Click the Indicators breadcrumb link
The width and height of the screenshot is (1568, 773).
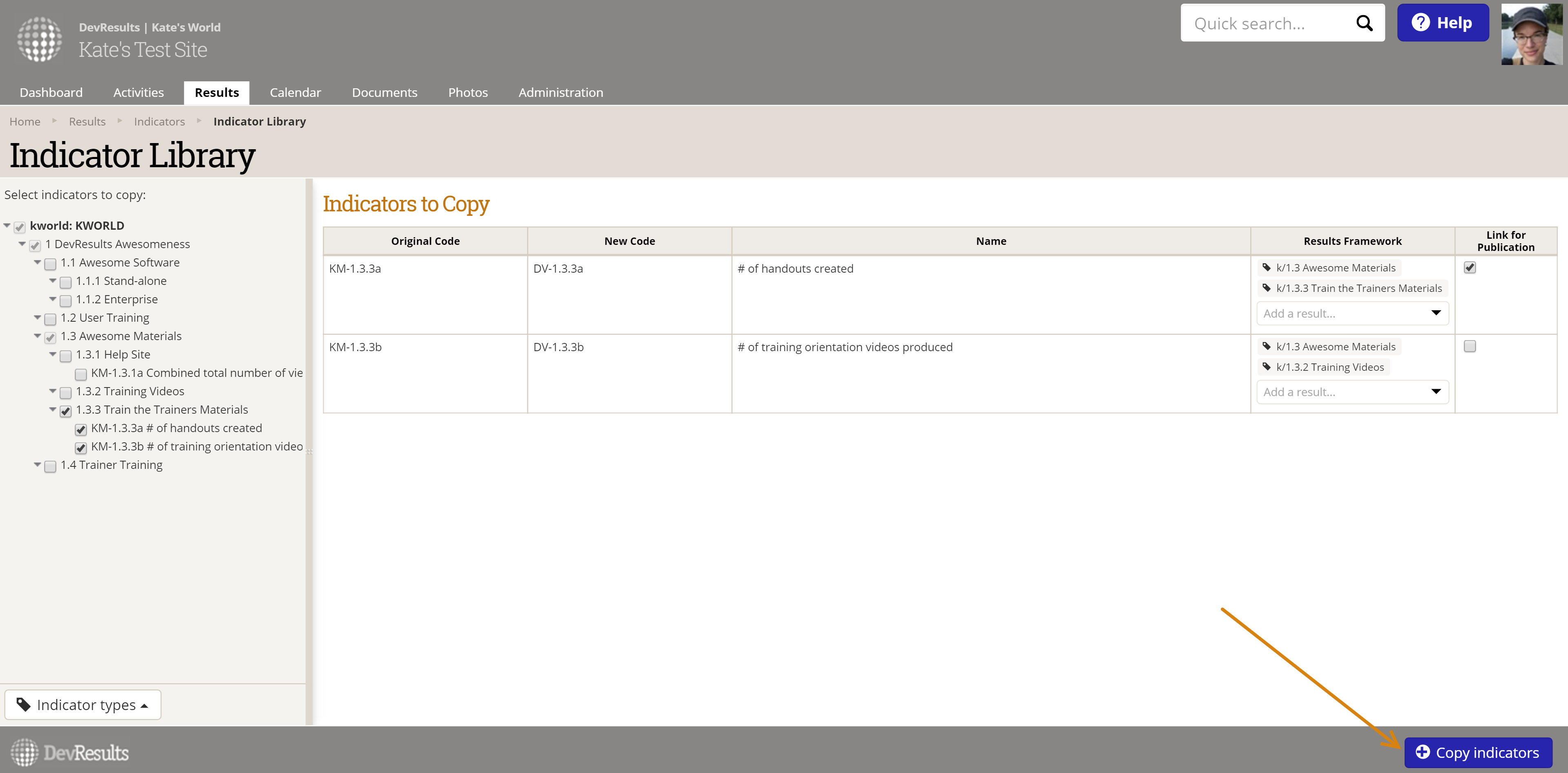(159, 121)
